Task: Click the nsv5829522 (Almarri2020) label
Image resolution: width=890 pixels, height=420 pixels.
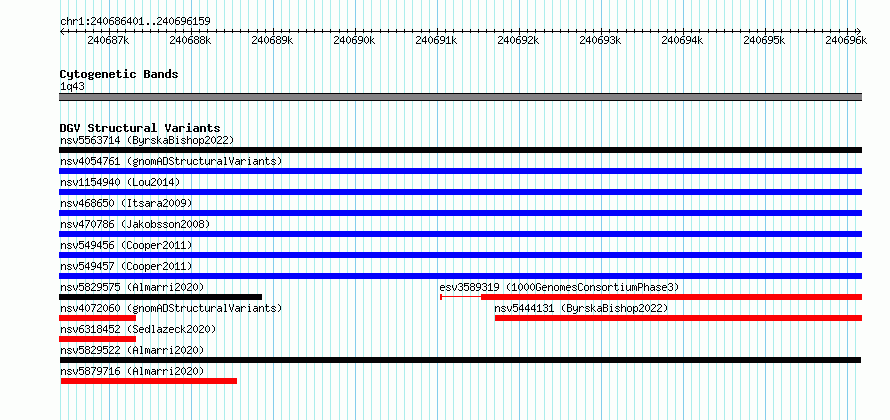Action: click(x=132, y=350)
